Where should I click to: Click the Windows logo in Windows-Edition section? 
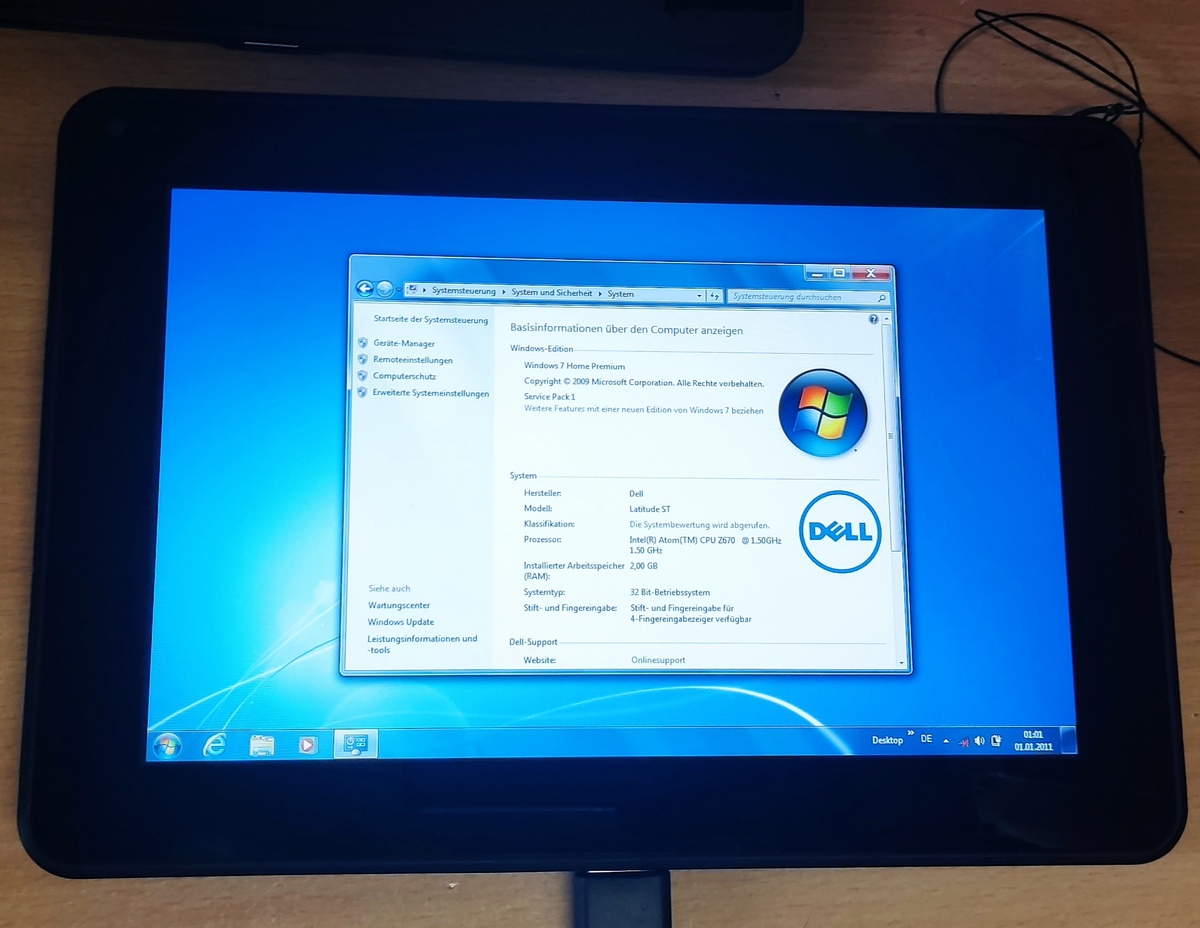pyautogui.click(x=822, y=412)
